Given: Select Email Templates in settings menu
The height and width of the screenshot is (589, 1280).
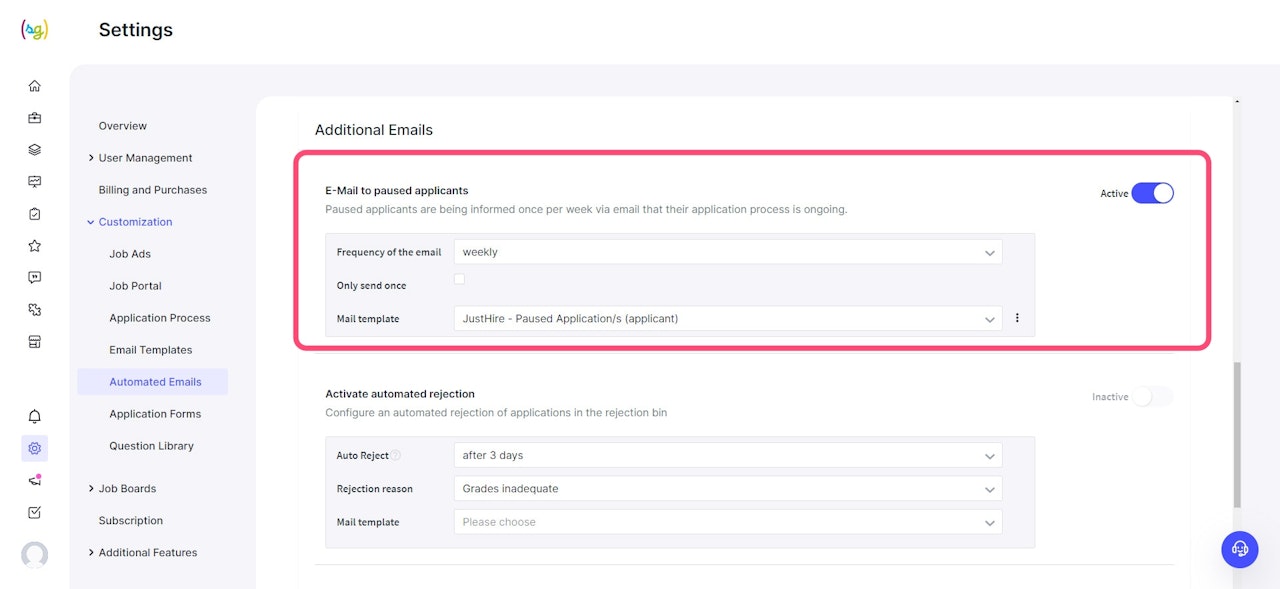Looking at the screenshot, I should tap(151, 350).
